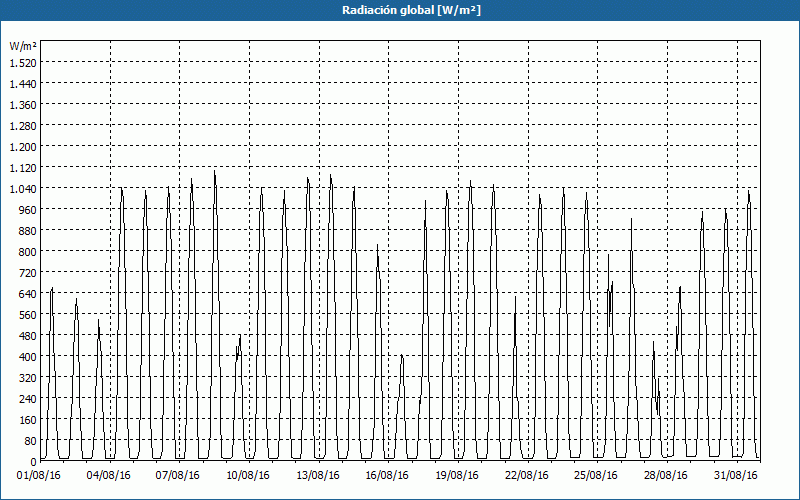Click the 'Radiación global [W/m²]' title bar
The height and width of the screenshot is (500, 800).
(x=400, y=10)
